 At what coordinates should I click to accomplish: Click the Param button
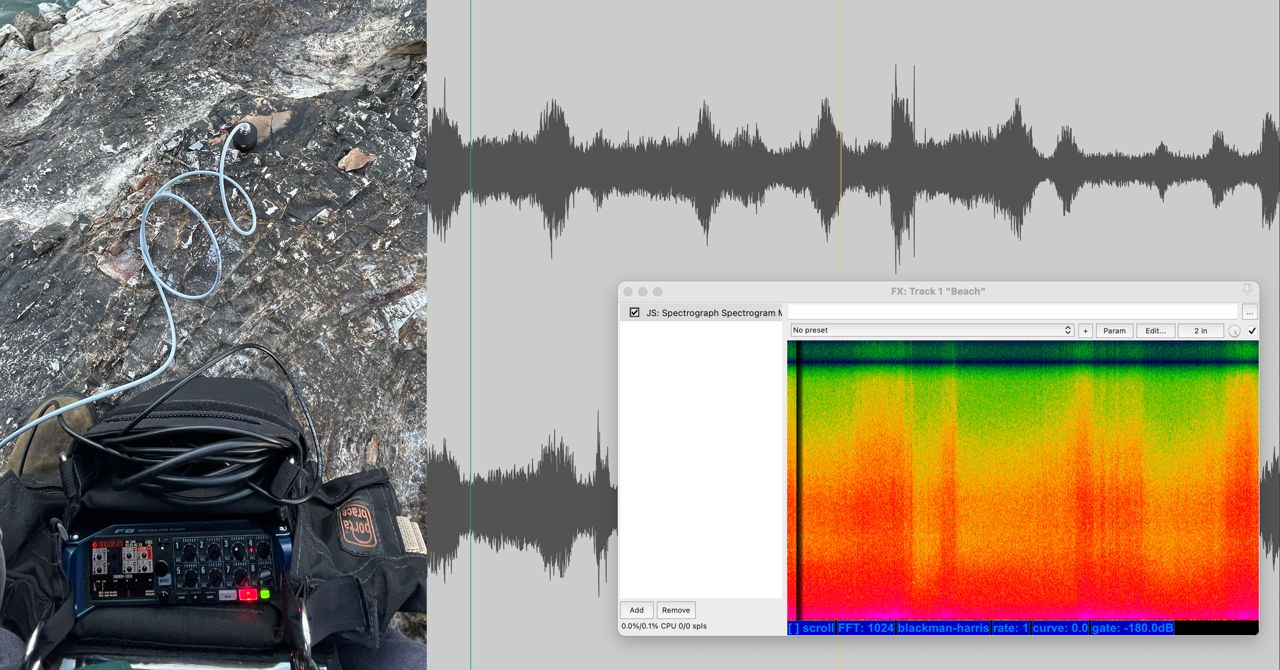click(x=1114, y=330)
